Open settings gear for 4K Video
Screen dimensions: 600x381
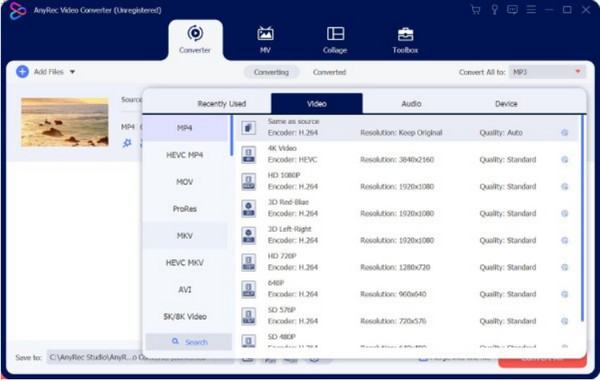click(x=564, y=160)
